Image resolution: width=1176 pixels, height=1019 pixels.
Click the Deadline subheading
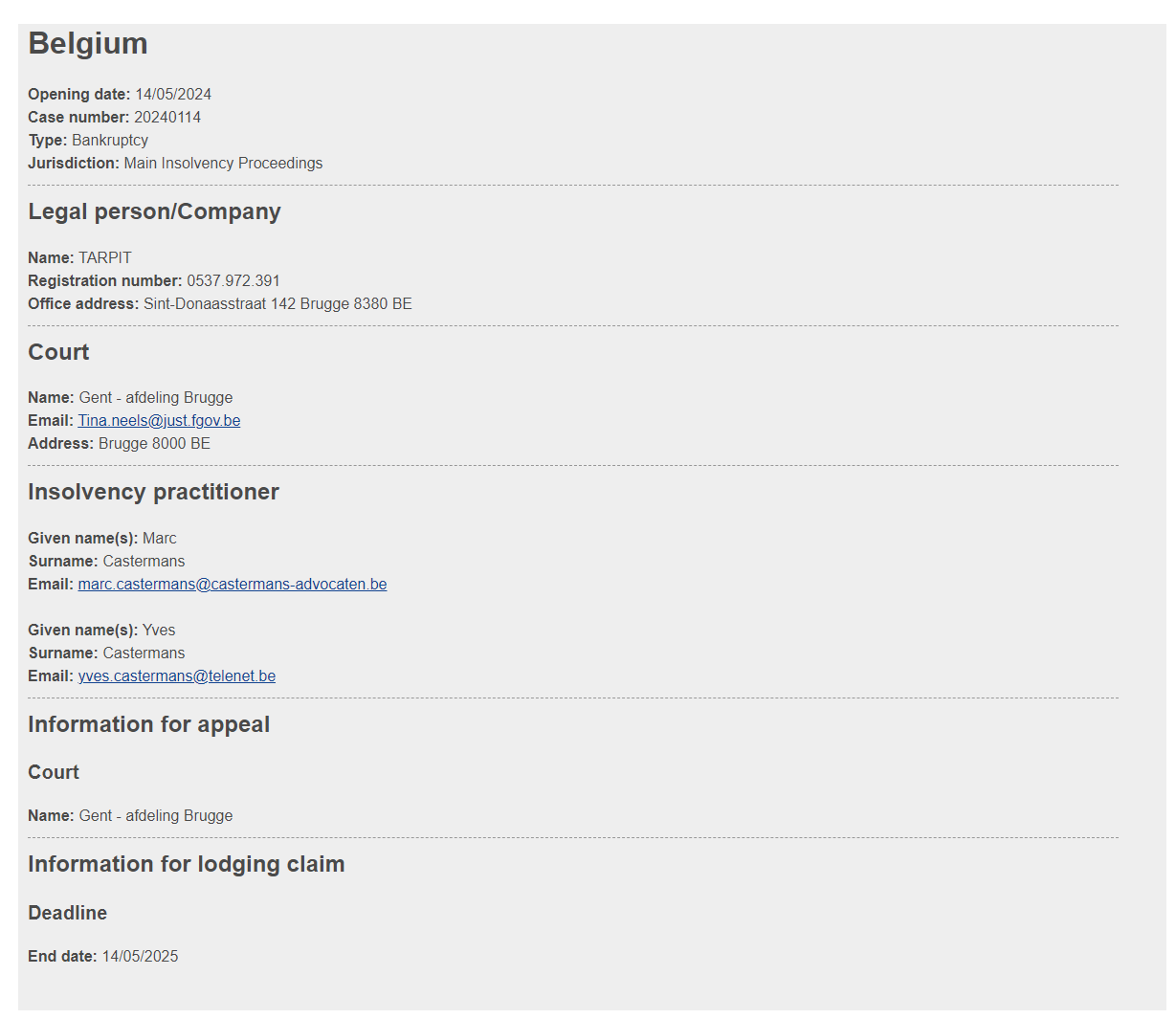tap(67, 914)
